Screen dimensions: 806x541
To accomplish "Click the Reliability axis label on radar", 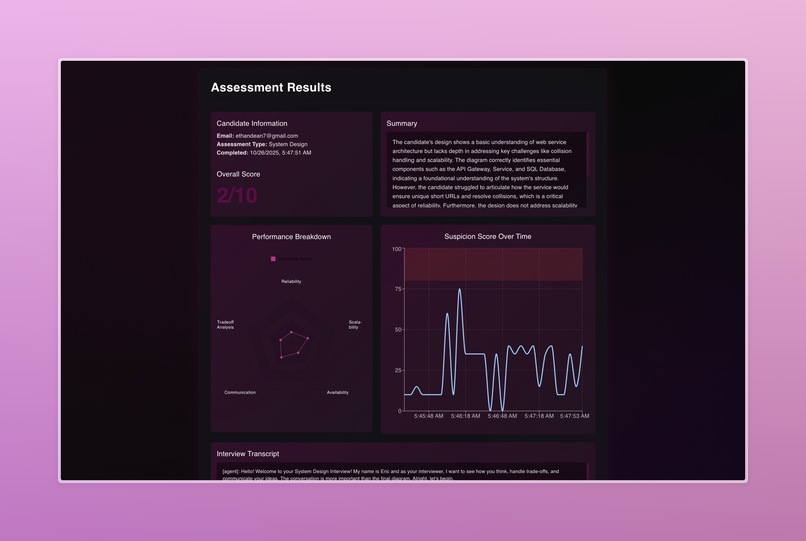I will coord(291,281).
